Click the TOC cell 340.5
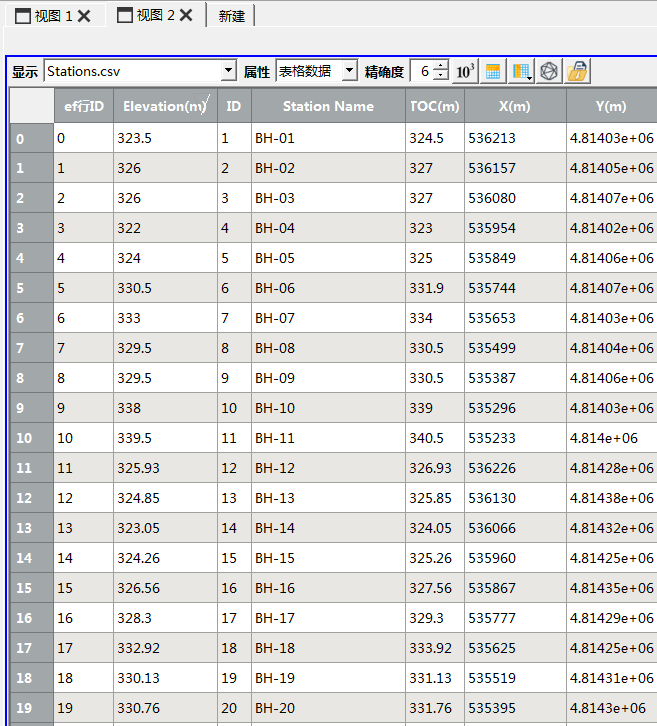The height and width of the screenshot is (726, 657). click(x=435, y=438)
